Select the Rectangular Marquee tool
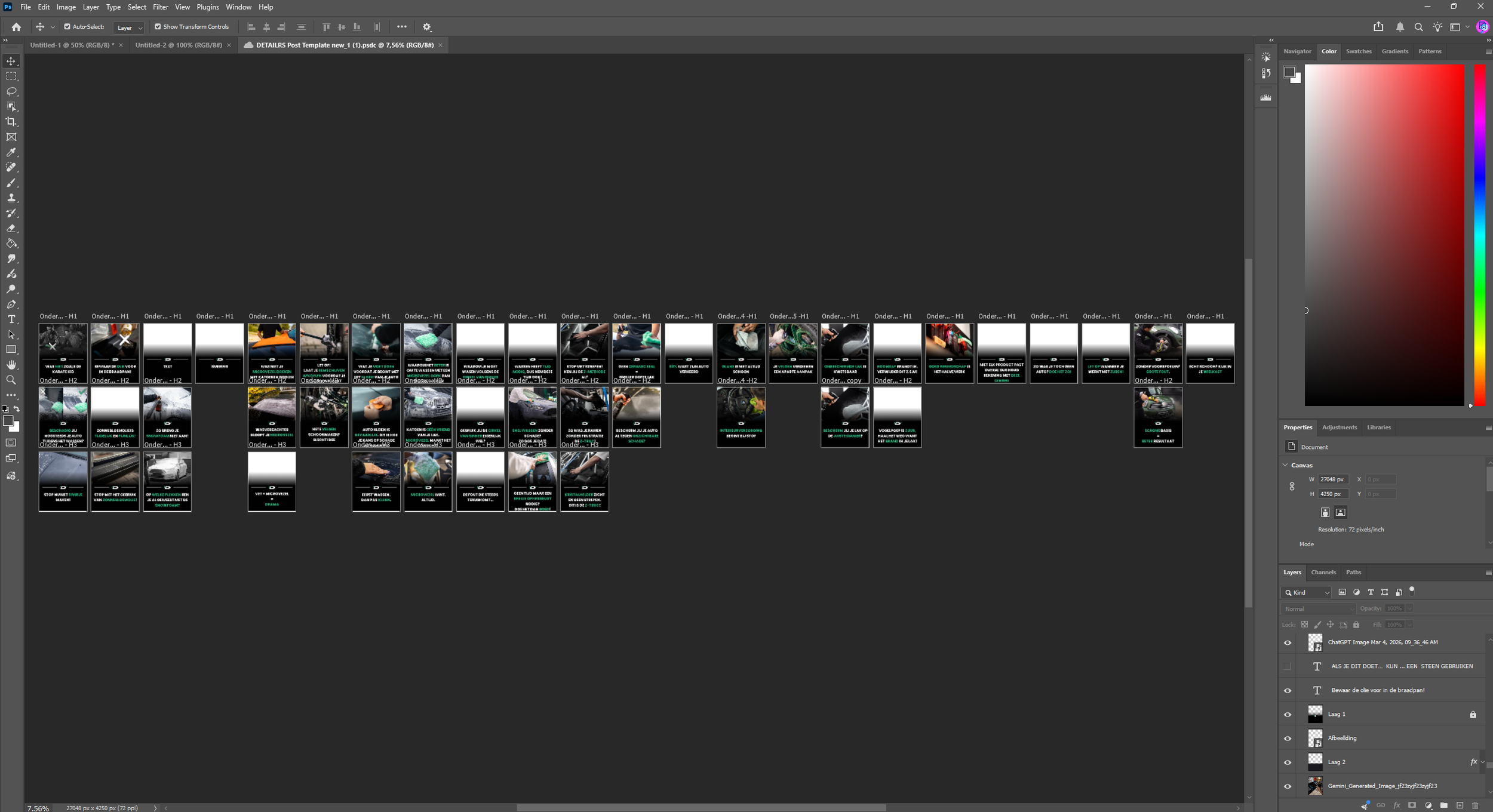 pyautogui.click(x=11, y=76)
